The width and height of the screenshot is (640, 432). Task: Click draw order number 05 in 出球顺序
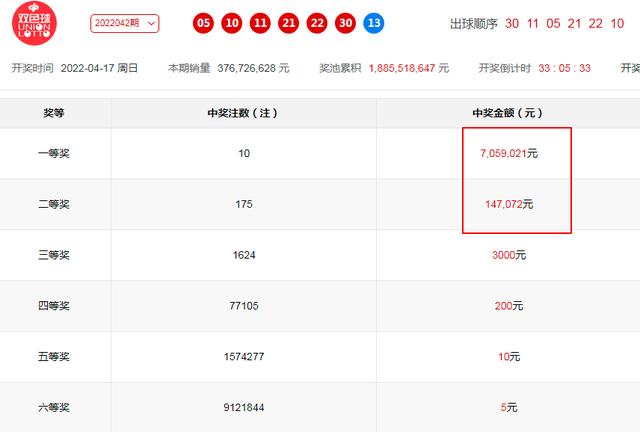pos(553,24)
